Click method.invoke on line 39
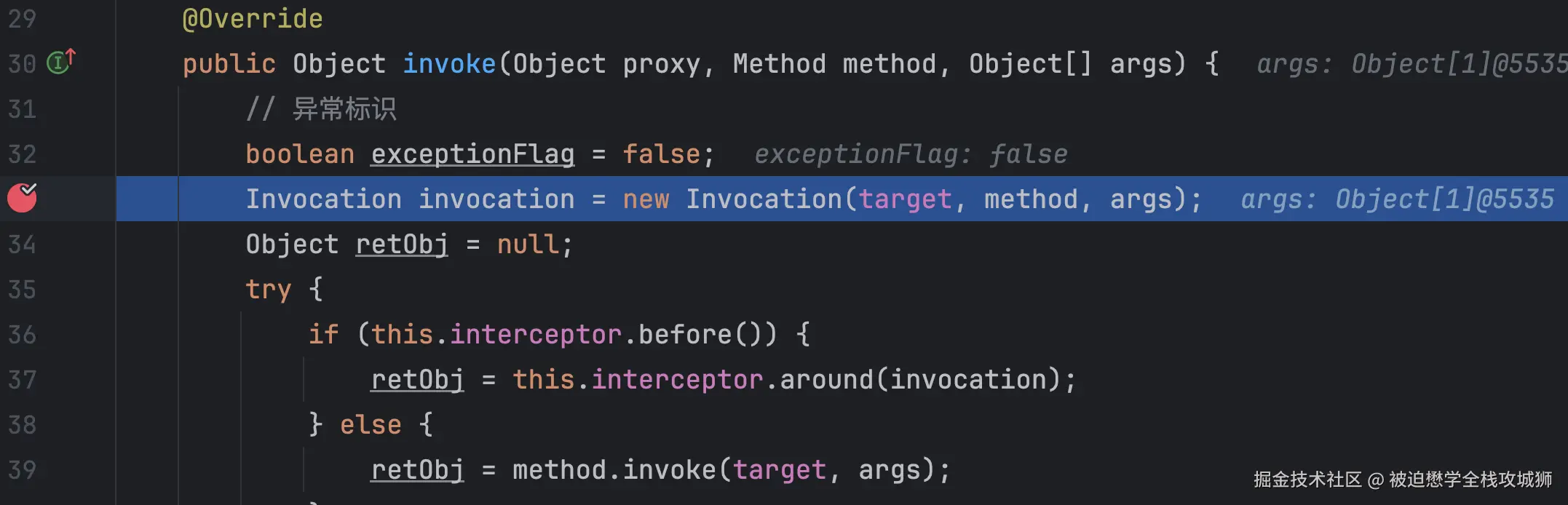1568x505 pixels. click(614, 470)
